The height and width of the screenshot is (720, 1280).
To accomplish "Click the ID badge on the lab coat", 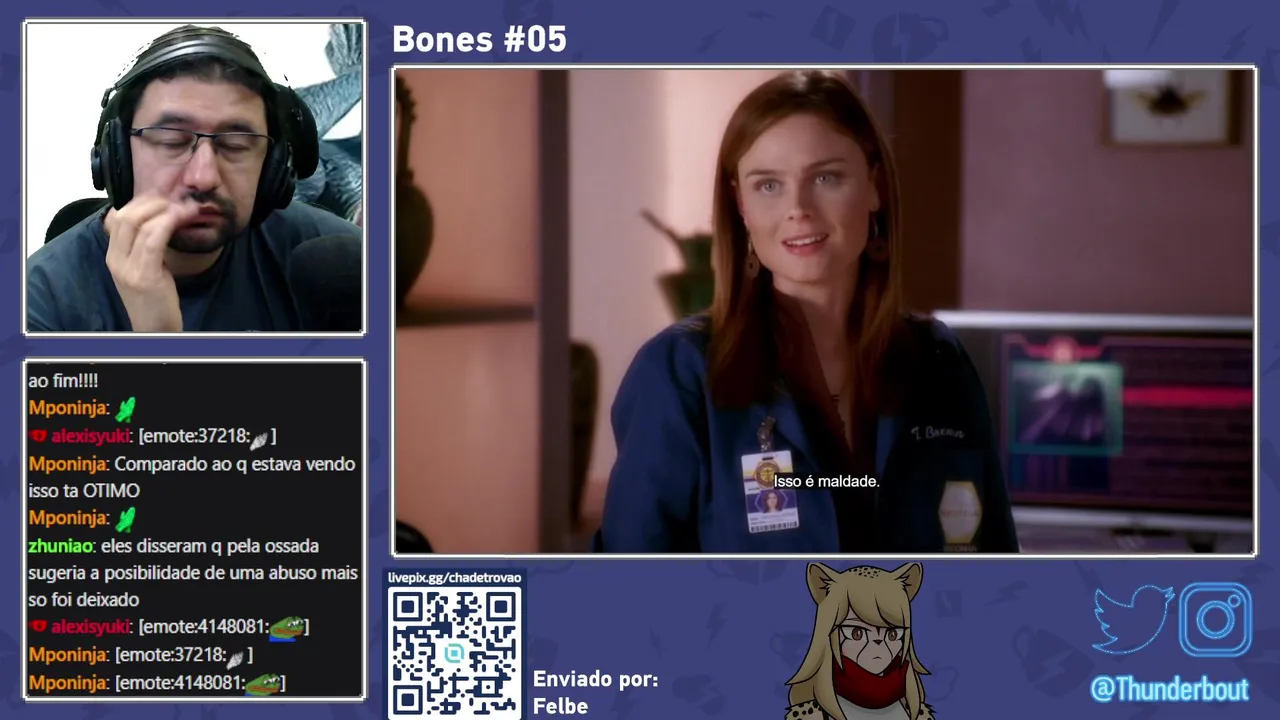I will click(769, 490).
